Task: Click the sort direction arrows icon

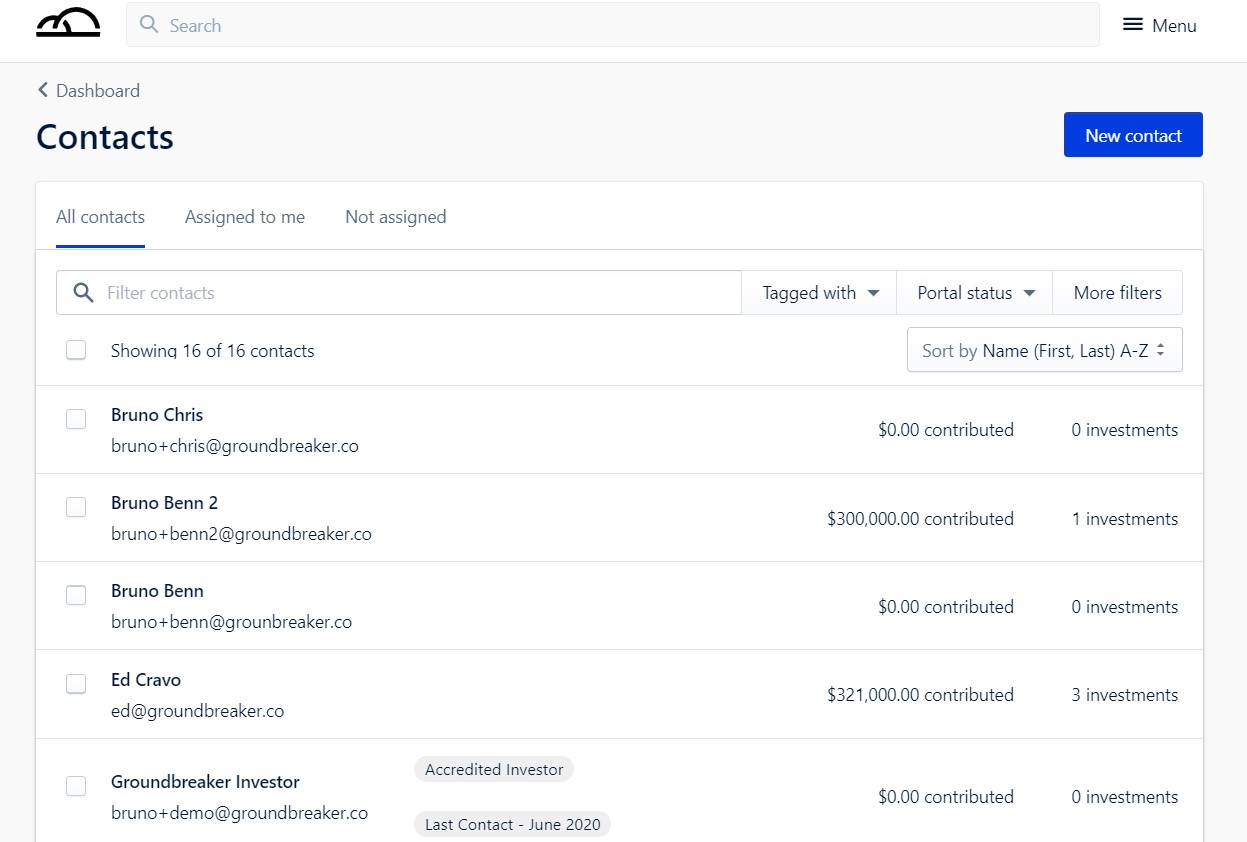Action: click(x=1159, y=350)
